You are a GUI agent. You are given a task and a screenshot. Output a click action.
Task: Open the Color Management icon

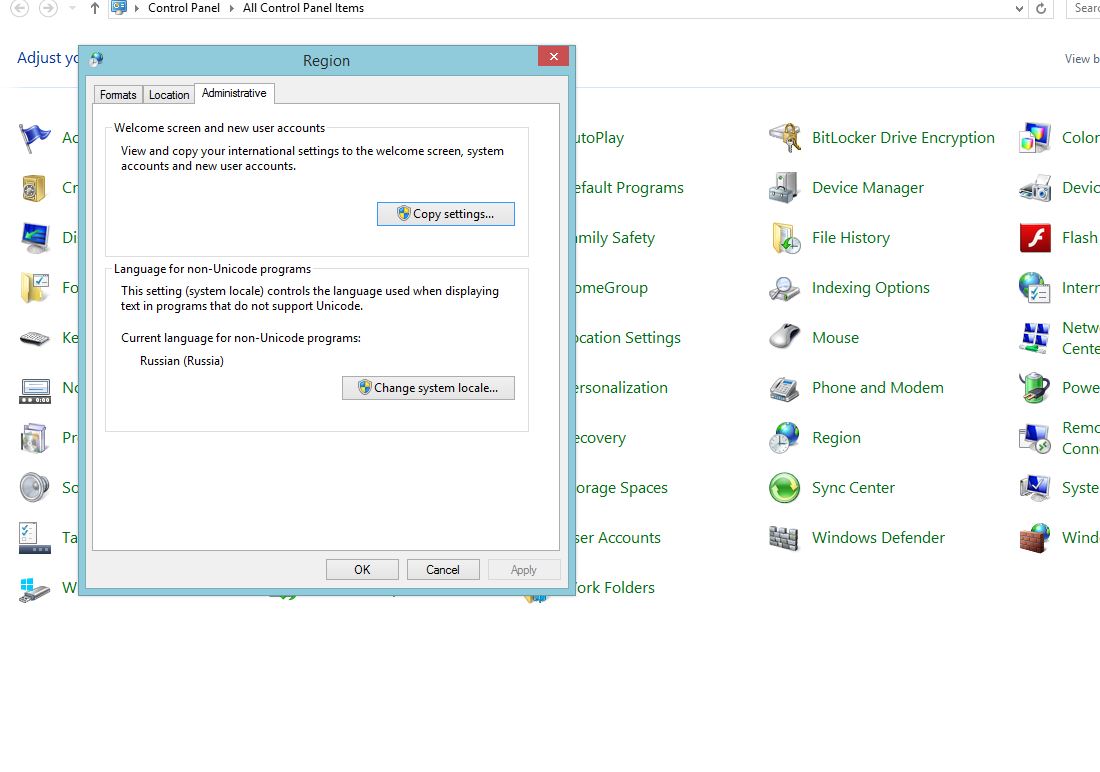tap(1035, 138)
